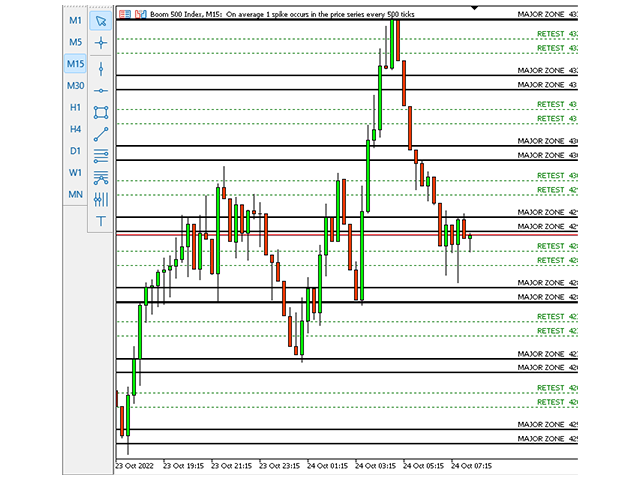Switch to the H4 timeframe

75,129
